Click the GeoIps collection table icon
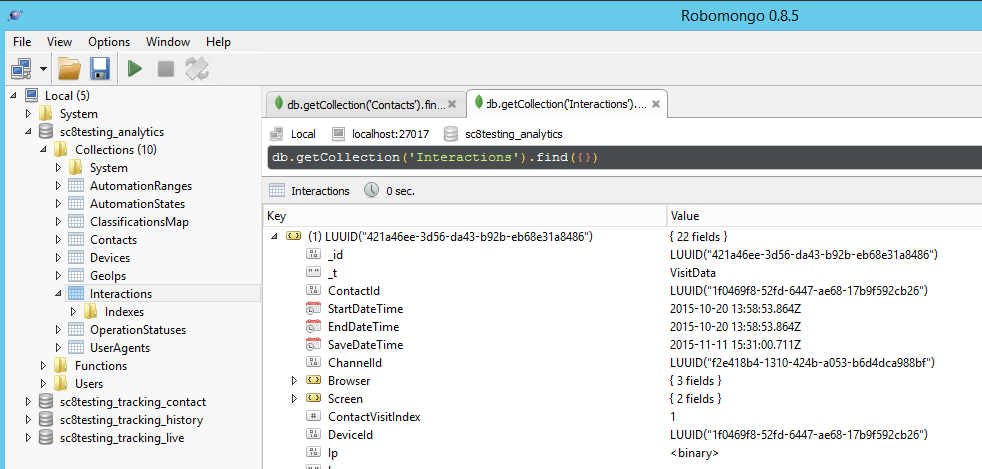This screenshot has height=469, width=982. click(76, 276)
